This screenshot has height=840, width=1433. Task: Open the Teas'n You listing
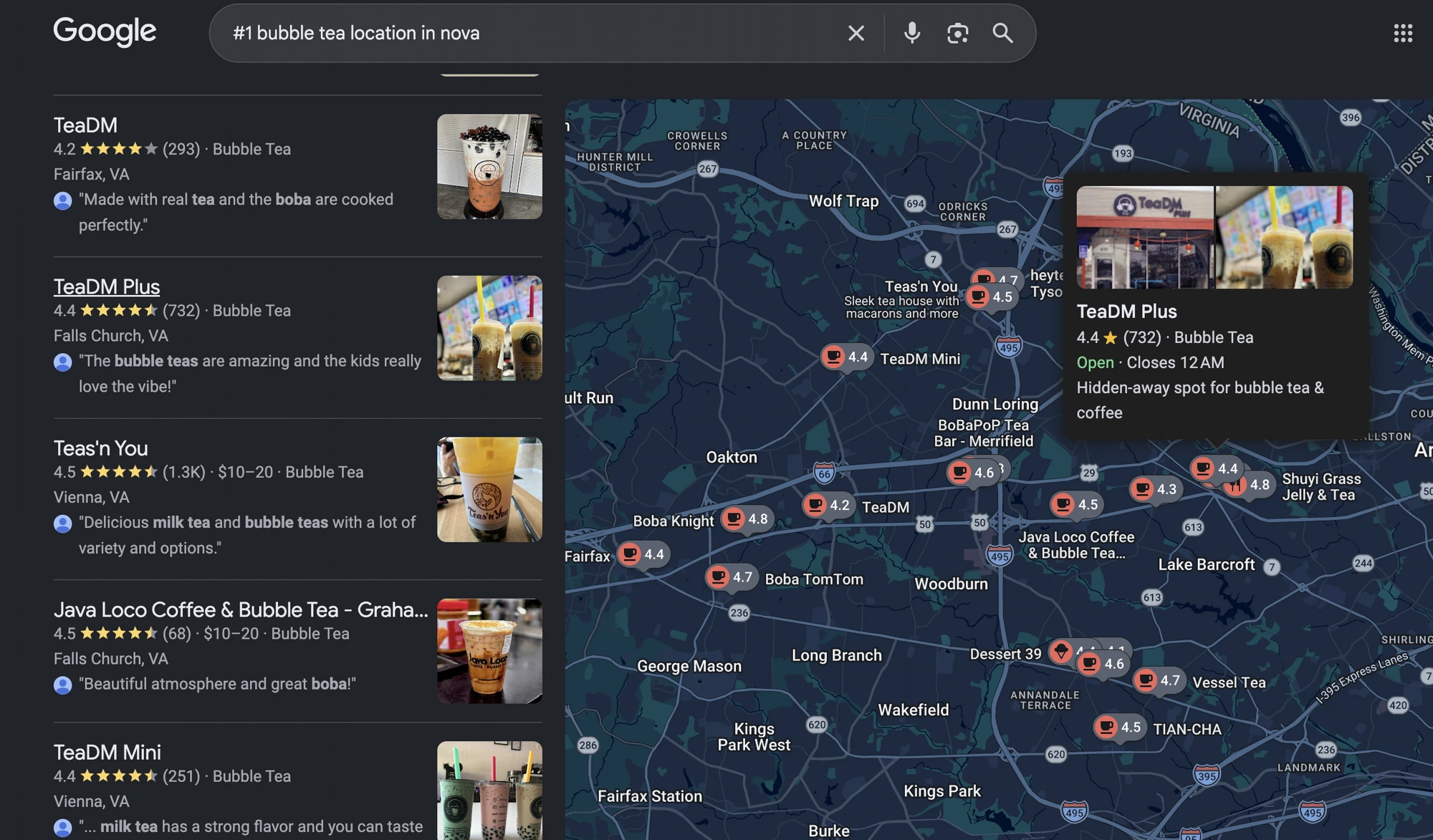pos(100,448)
